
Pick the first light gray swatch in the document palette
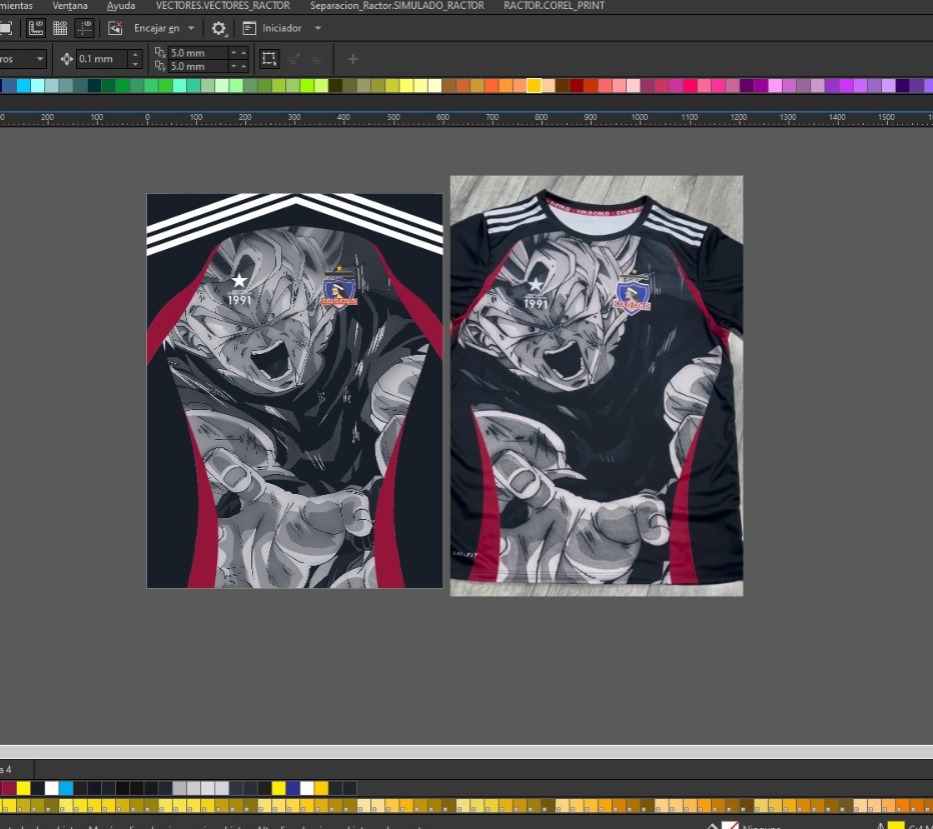pos(179,788)
